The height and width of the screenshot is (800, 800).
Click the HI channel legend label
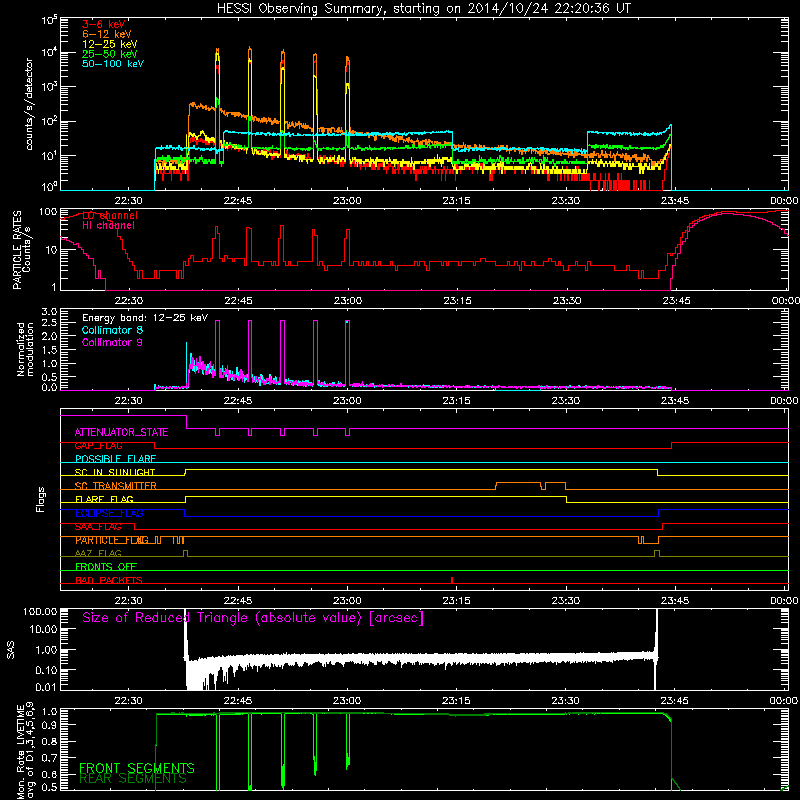click(x=109, y=226)
